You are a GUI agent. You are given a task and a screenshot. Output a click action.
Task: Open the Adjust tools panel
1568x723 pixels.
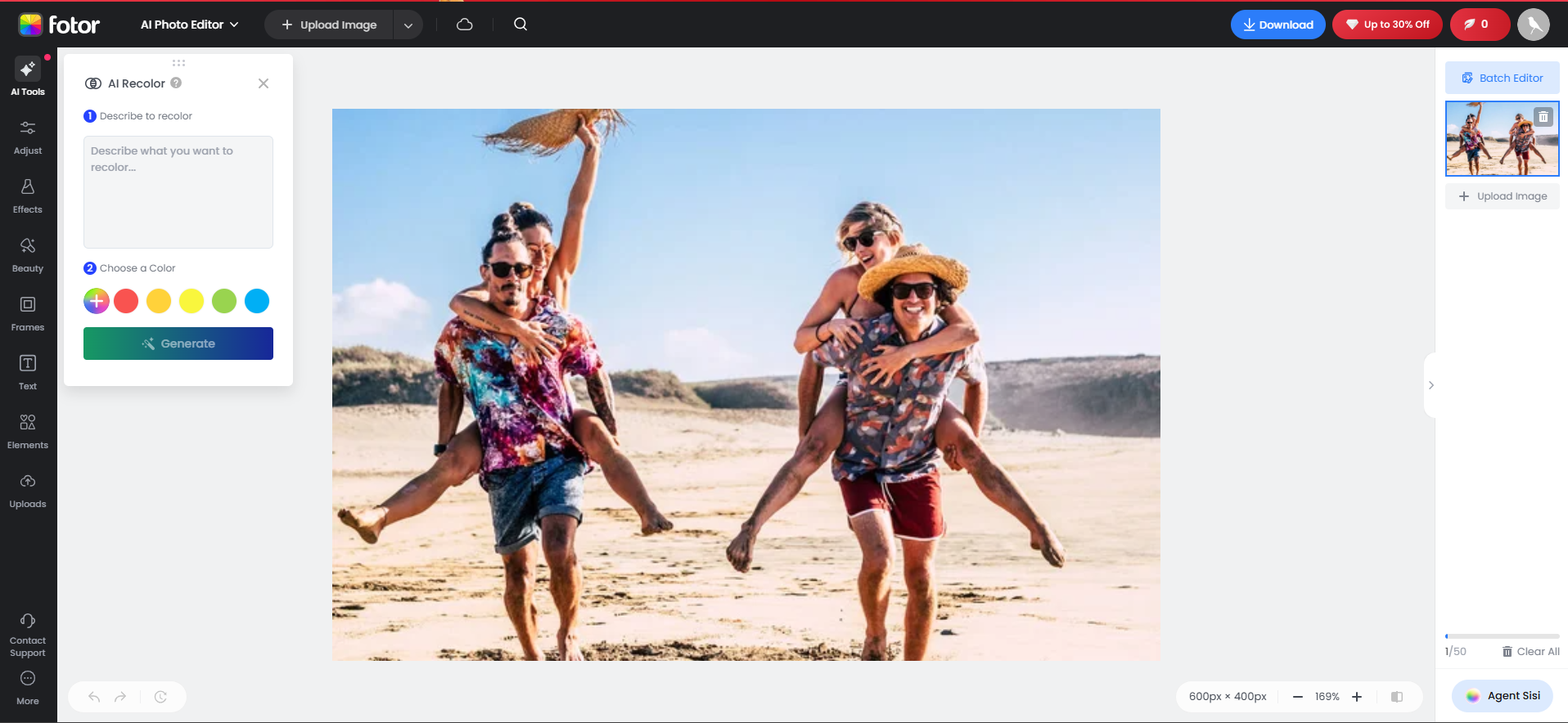[28, 137]
